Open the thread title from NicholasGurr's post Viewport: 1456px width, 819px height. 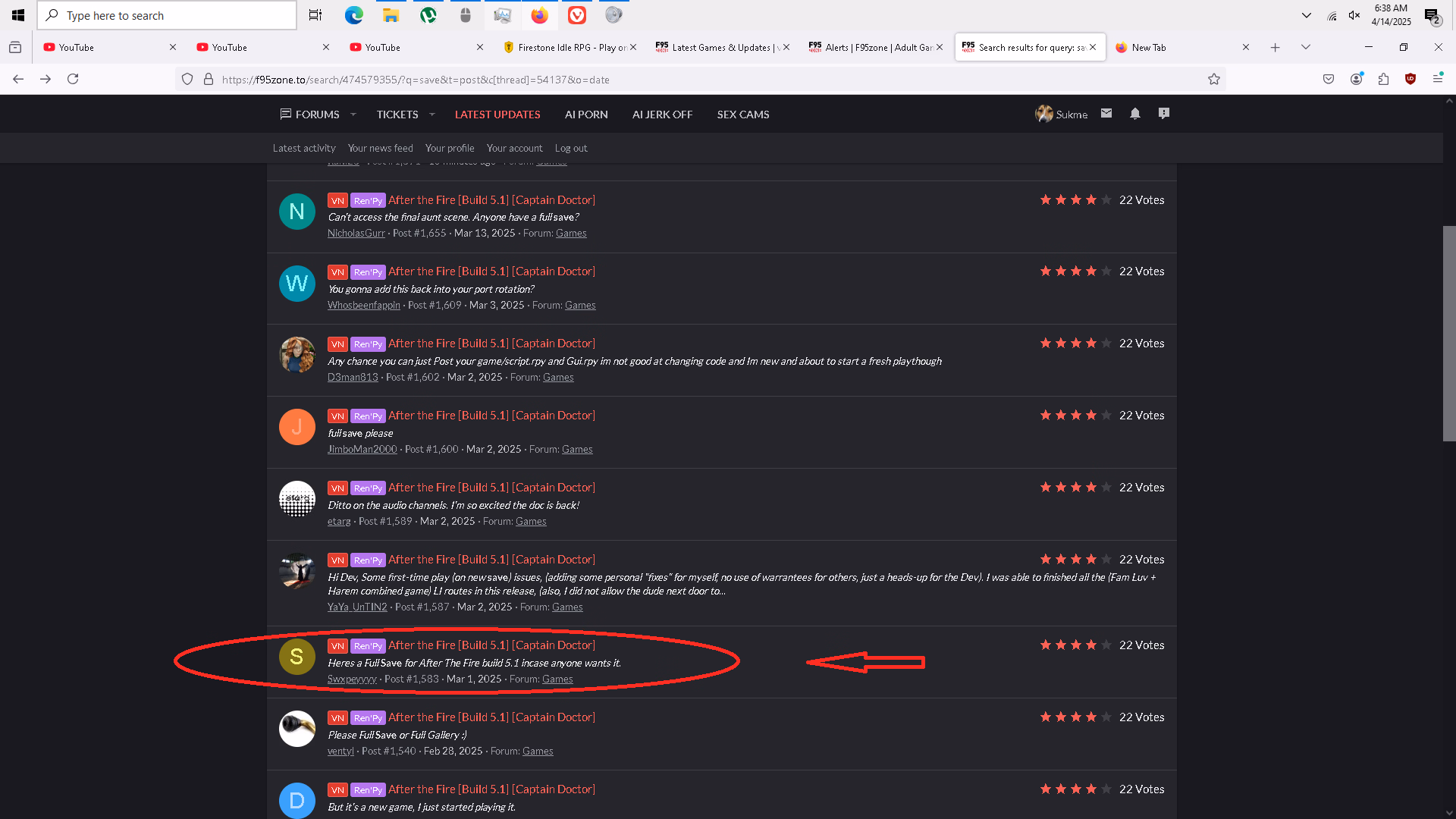(491, 200)
